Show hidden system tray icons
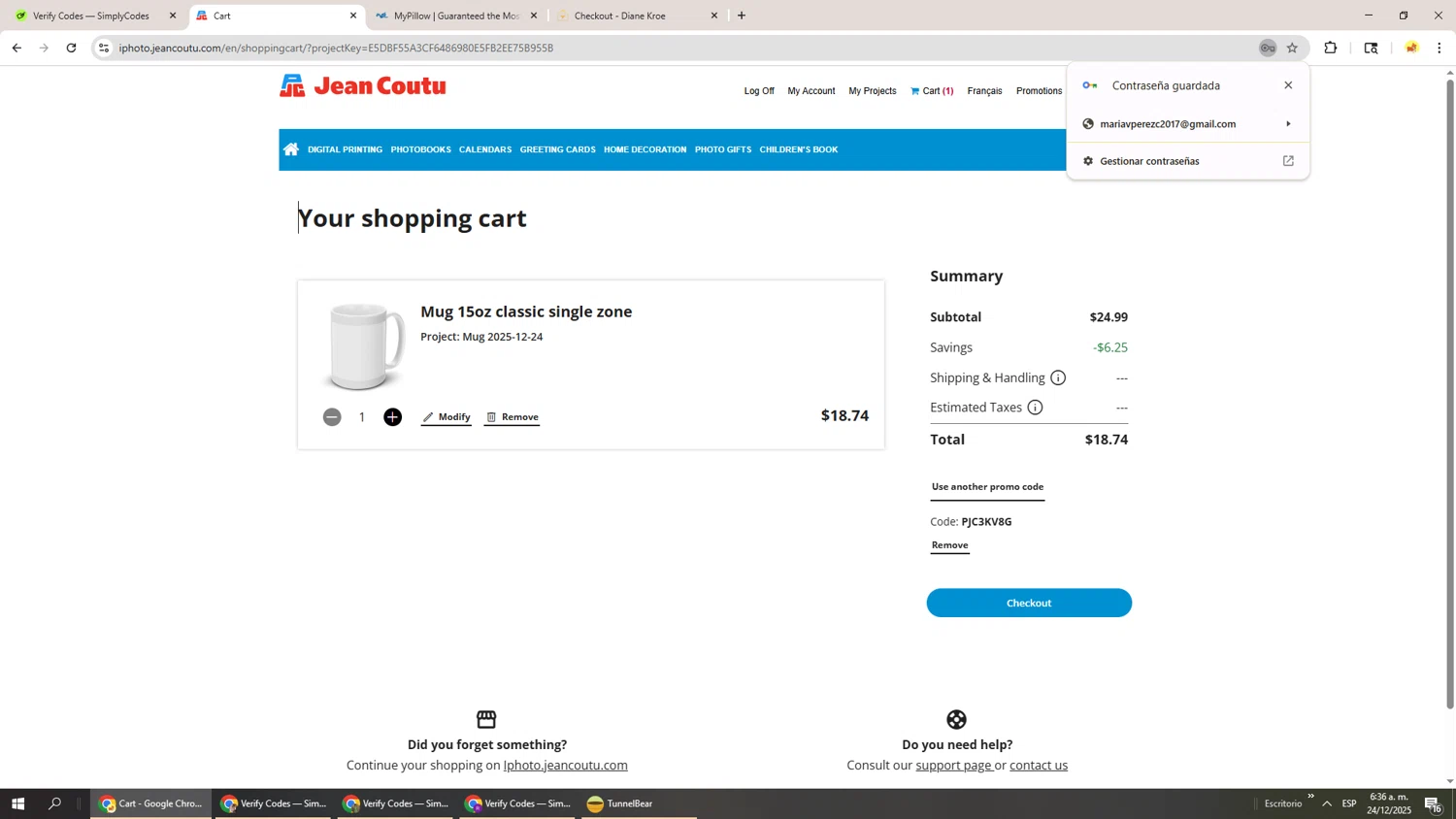The height and width of the screenshot is (819, 1456). tap(1327, 803)
